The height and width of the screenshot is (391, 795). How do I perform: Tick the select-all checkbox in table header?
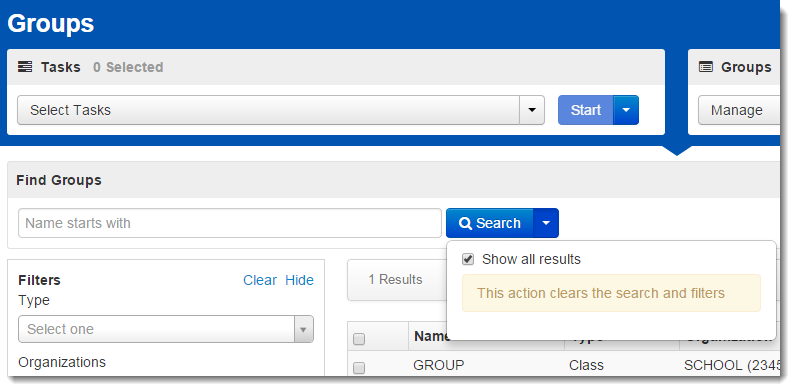359,339
